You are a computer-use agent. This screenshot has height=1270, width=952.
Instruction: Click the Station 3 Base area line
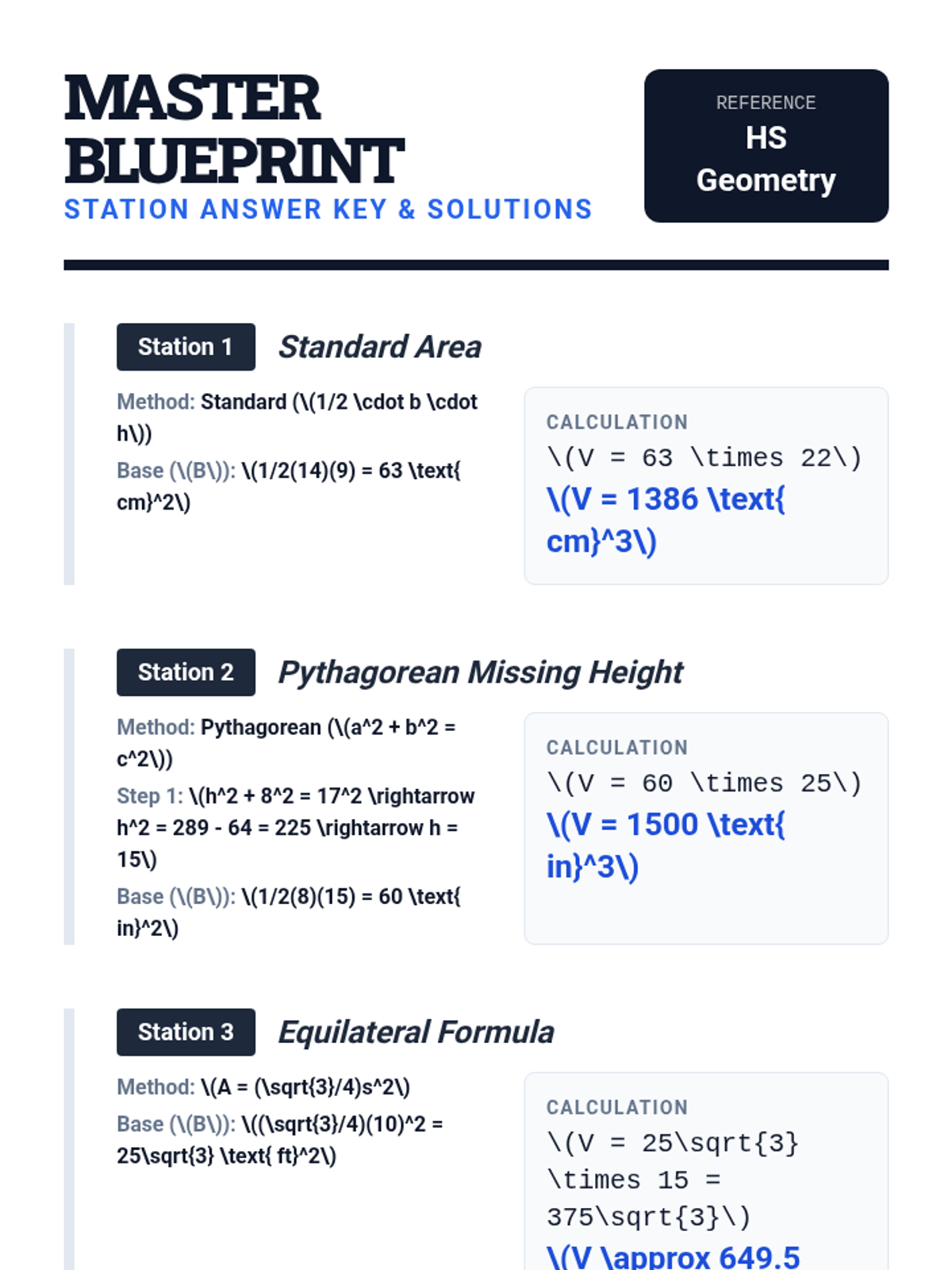pyautogui.click(x=280, y=1140)
